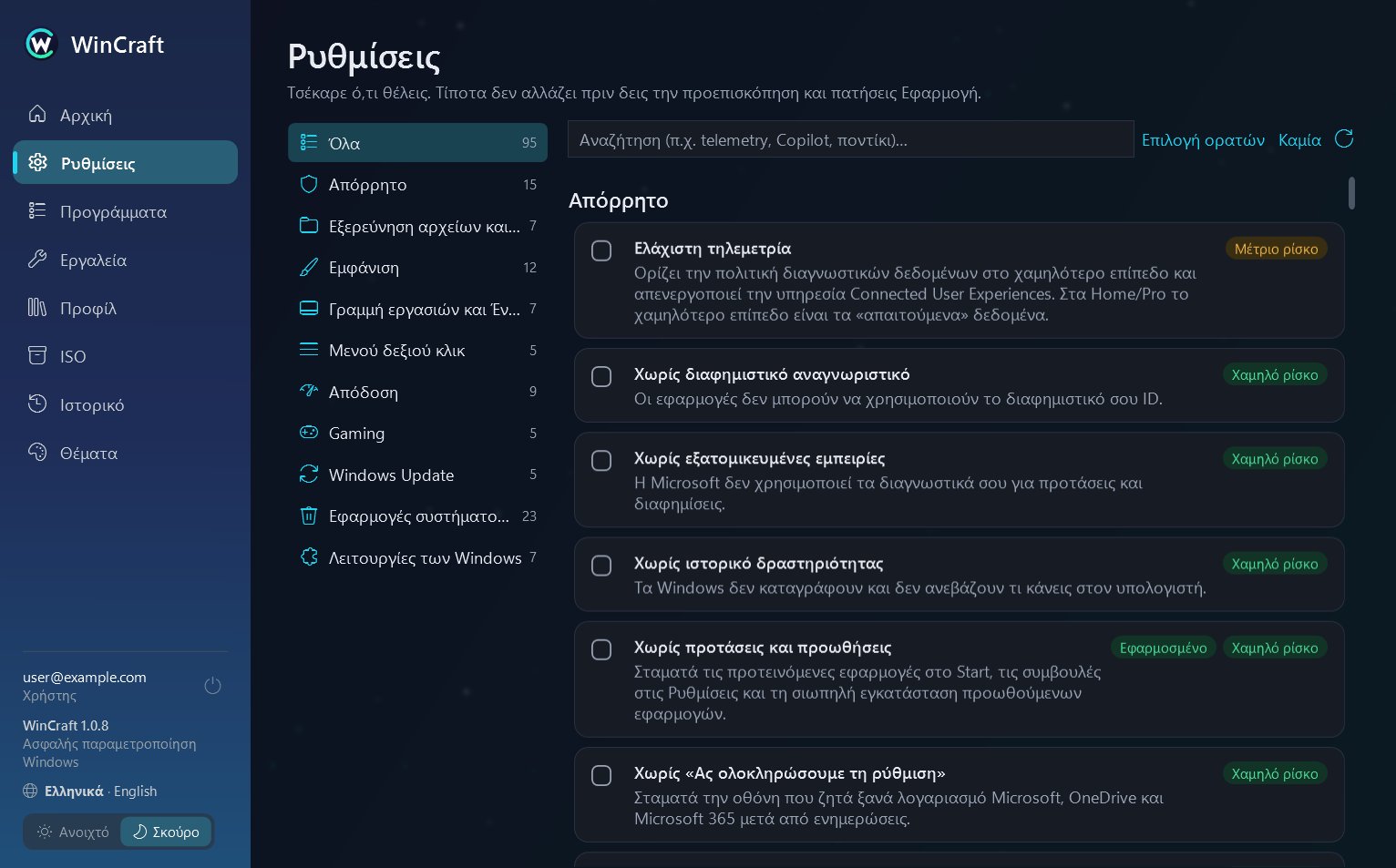Enable Χωρίς διαφημιστικό αναγνωριστικό checkbox
The width and height of the screenshot is (1396, 868).
pos(601,376)
